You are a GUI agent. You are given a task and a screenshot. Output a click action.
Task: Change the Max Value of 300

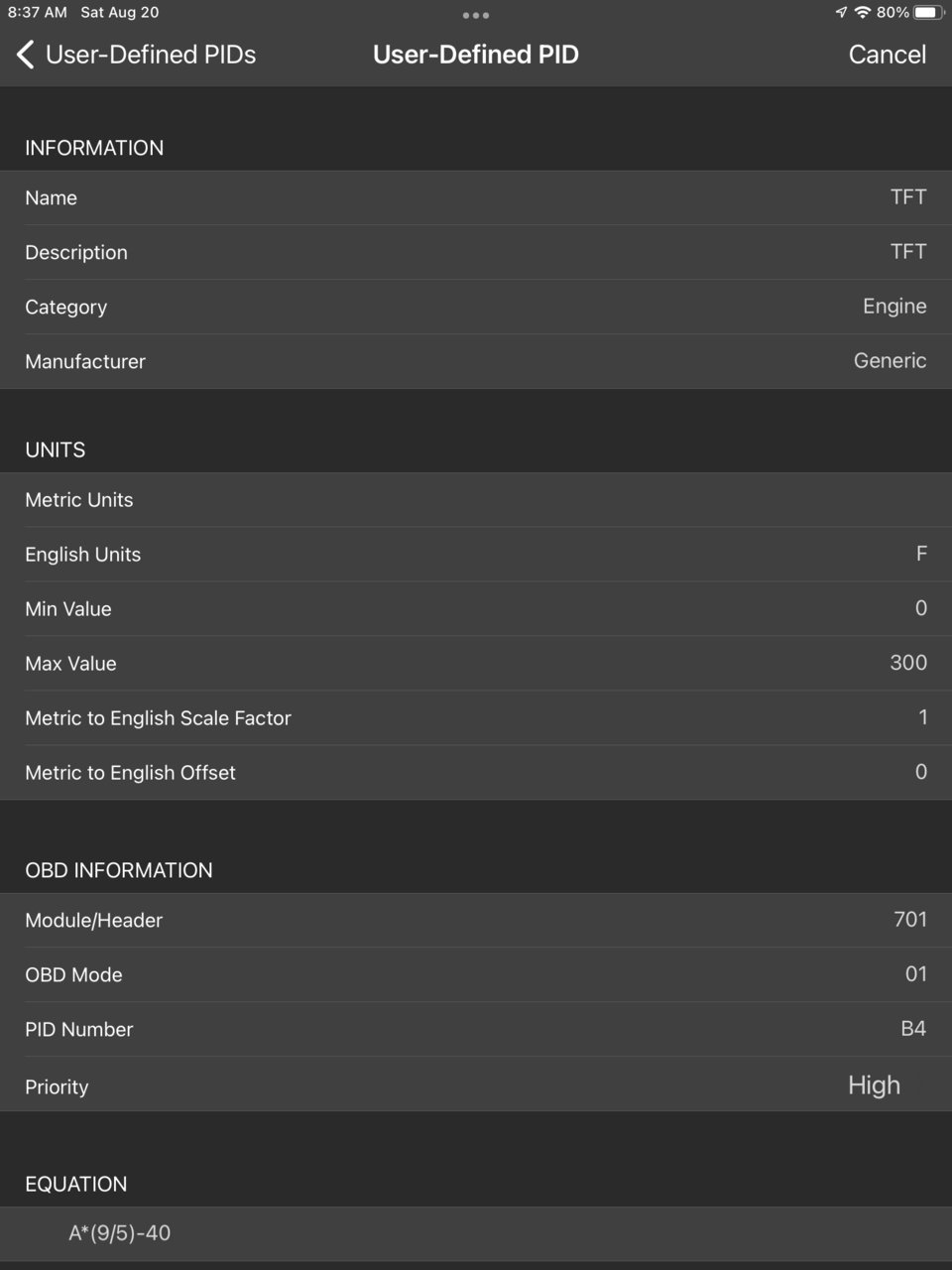476,663
